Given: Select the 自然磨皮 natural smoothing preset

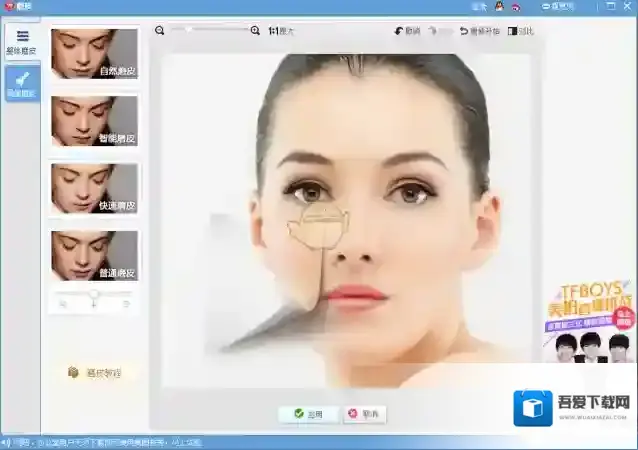Looking at the screenshot, I should (94, 54).
